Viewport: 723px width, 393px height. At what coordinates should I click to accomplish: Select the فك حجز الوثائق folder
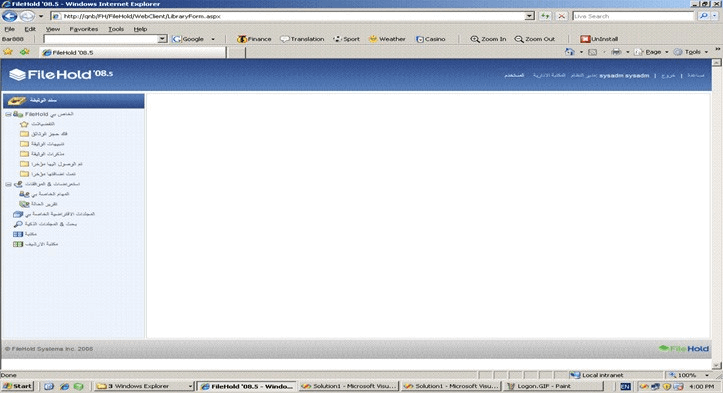coord(44,134)
